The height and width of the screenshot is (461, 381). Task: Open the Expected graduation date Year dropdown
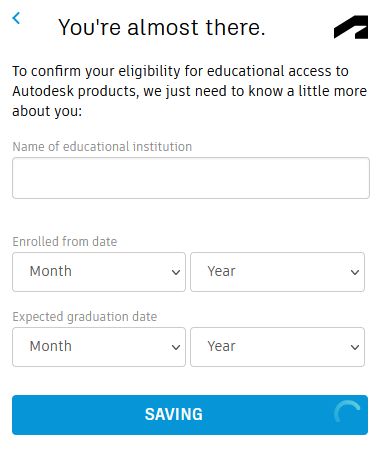tap(277, 347)
